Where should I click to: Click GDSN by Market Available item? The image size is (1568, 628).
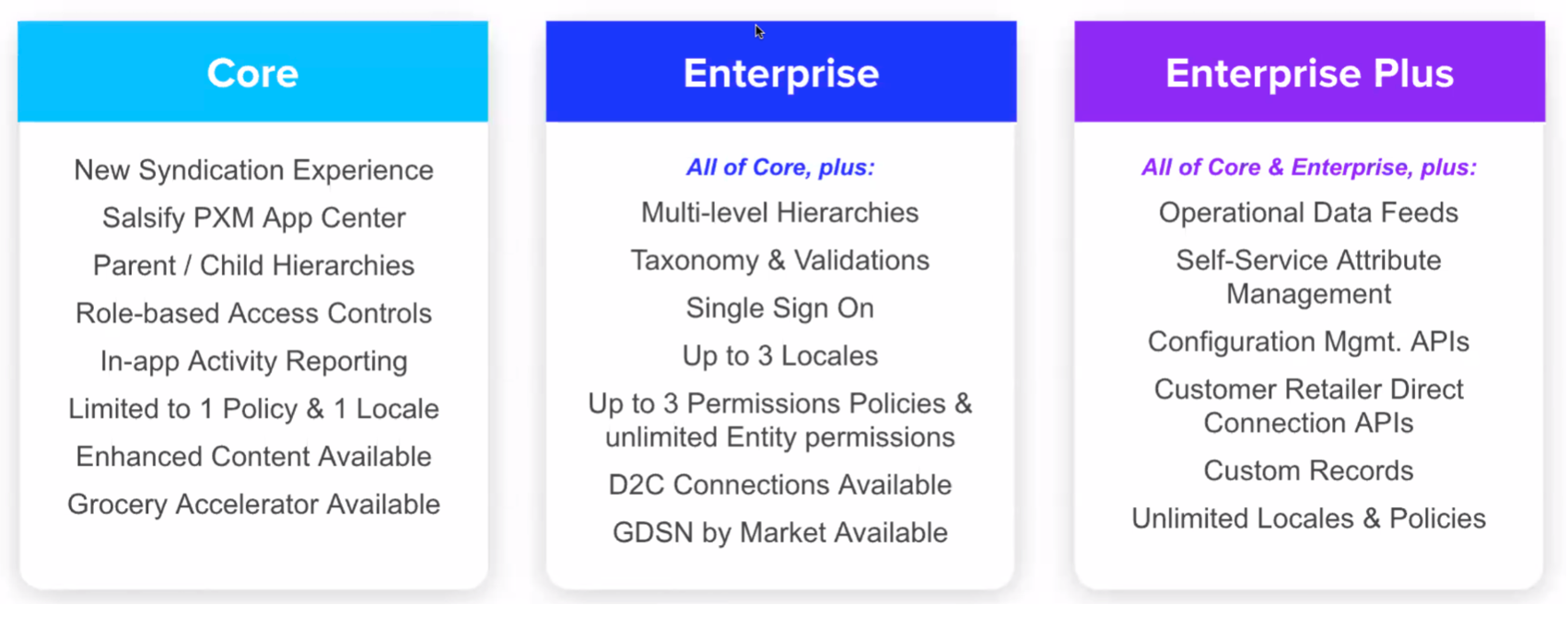(780, 533)
